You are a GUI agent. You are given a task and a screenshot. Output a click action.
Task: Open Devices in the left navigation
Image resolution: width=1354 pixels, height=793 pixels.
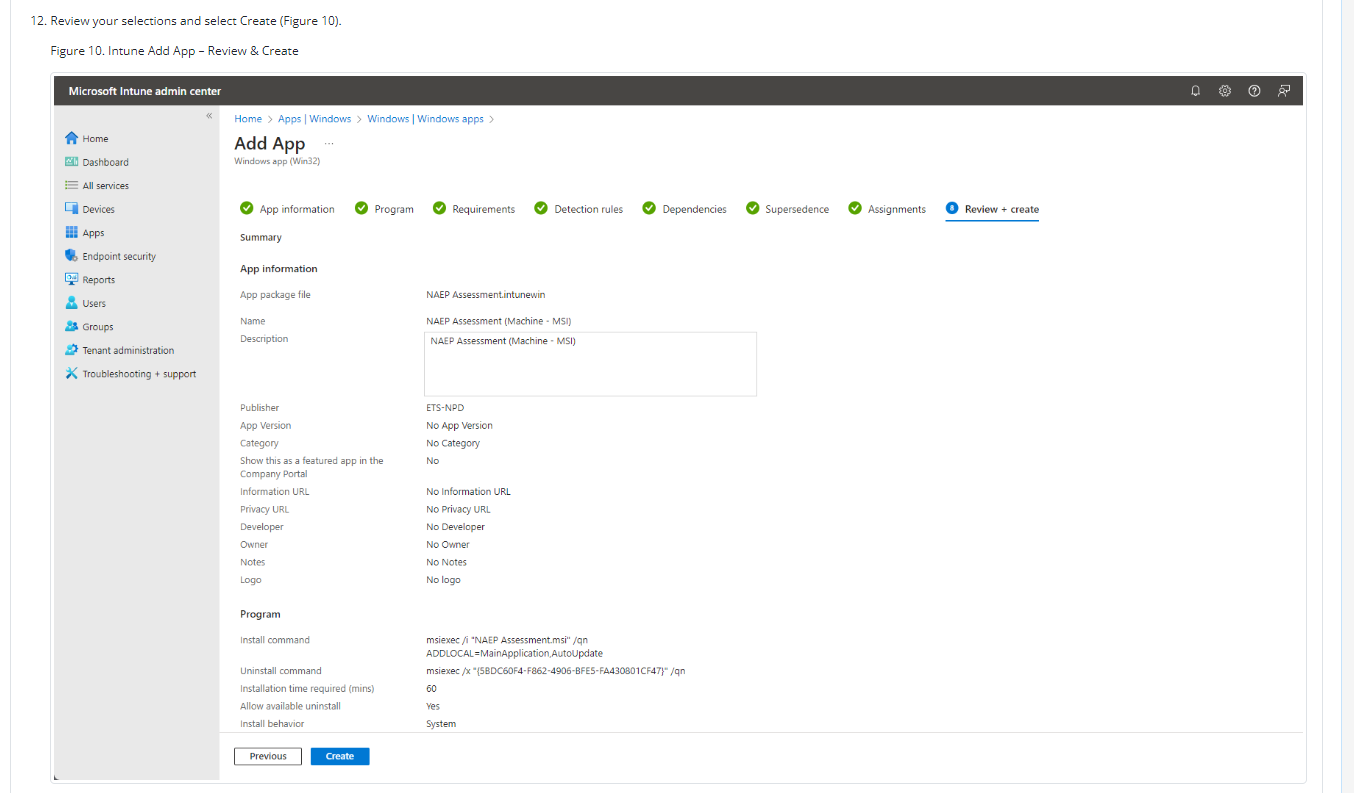point(90,209)
